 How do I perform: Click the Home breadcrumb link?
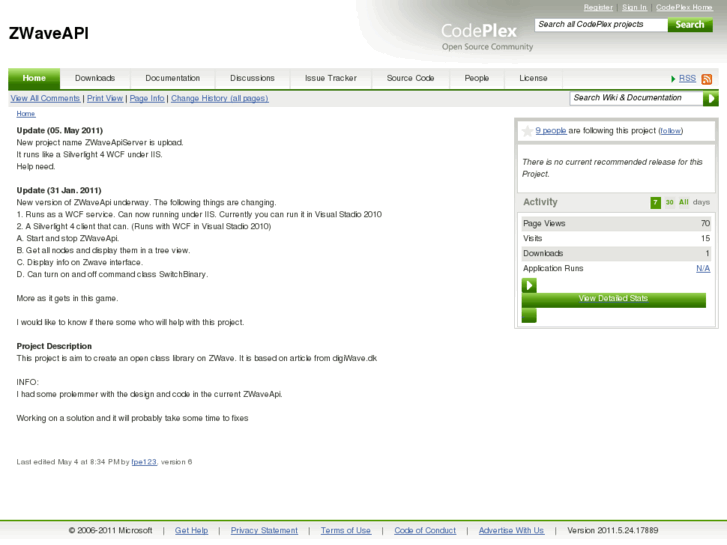tap(26, 114)
